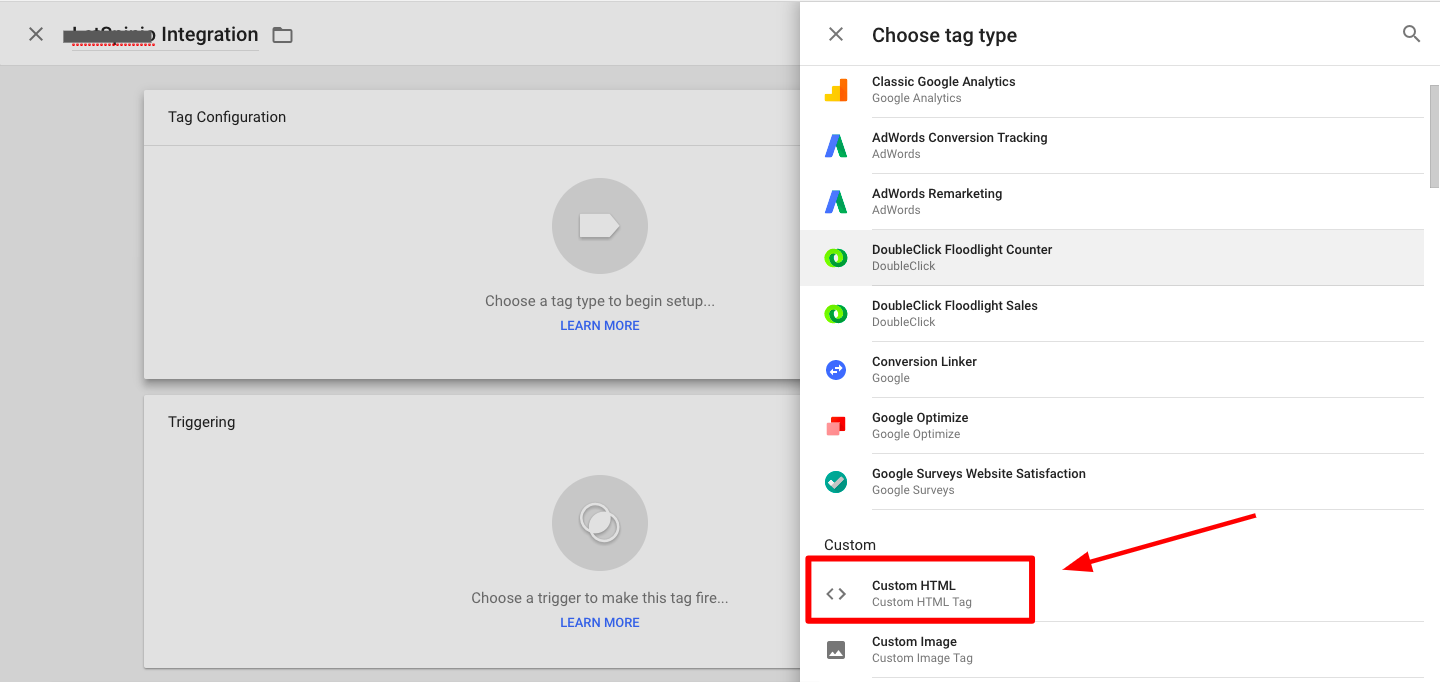This screenshot has height=682, width=1440.
Task: Select DoubleClick Floodlight Counter tag type
Action: (x=1112, y=258)
